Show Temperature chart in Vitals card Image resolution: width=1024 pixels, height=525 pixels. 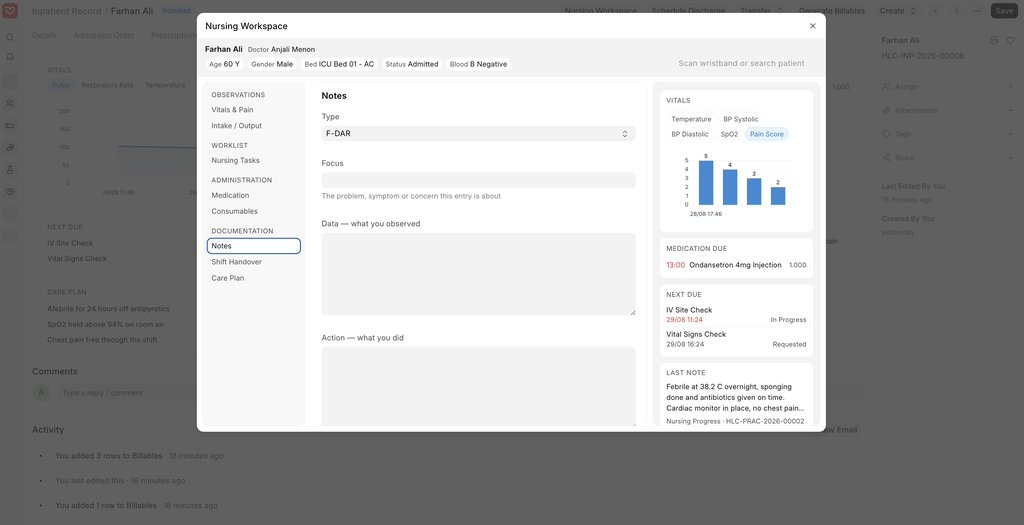click(x=691, y=119)
